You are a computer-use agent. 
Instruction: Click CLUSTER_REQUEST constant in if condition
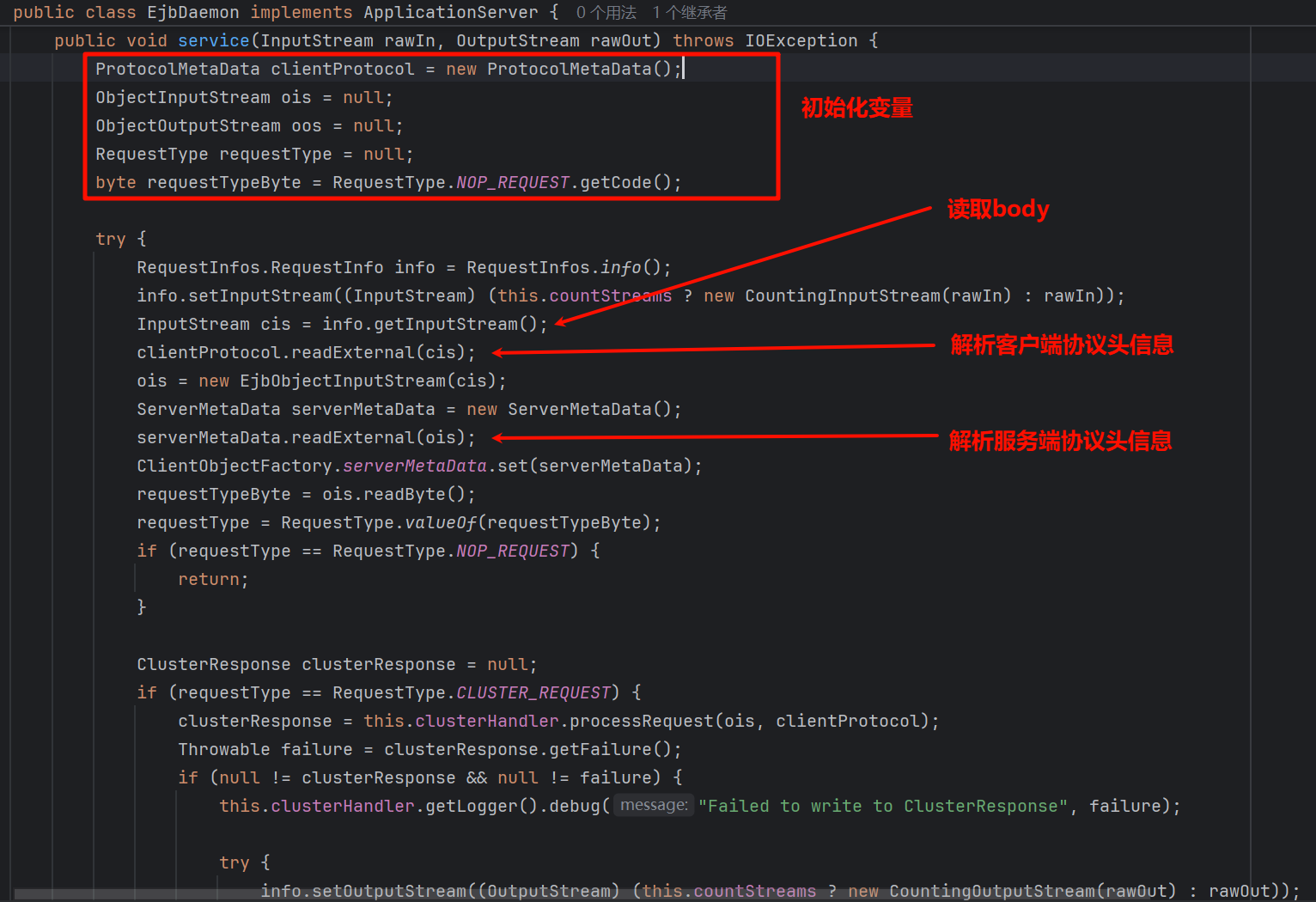tap(533, 692)
